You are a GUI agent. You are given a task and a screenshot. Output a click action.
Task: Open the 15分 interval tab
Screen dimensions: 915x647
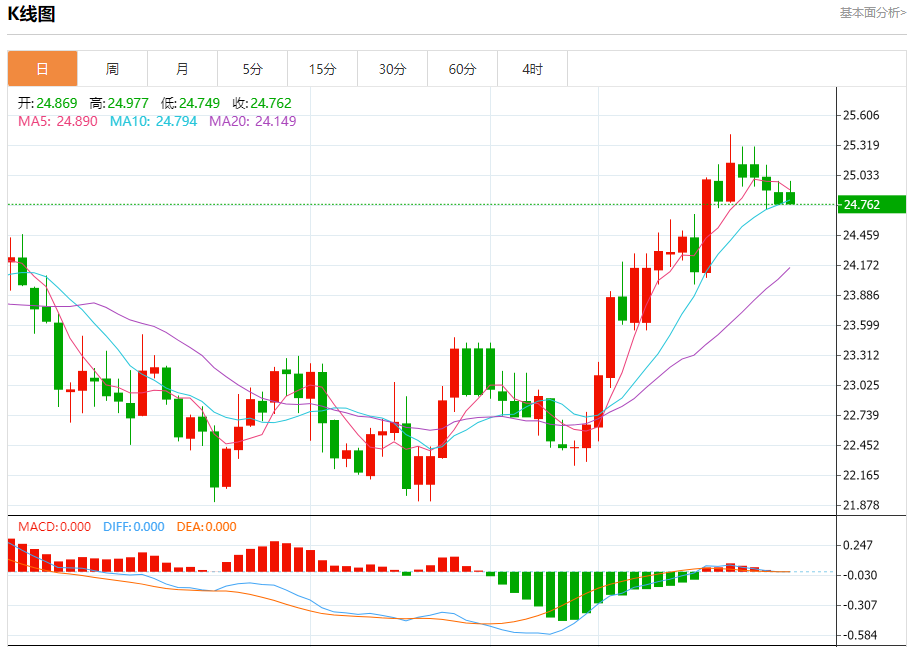[323, 69]
